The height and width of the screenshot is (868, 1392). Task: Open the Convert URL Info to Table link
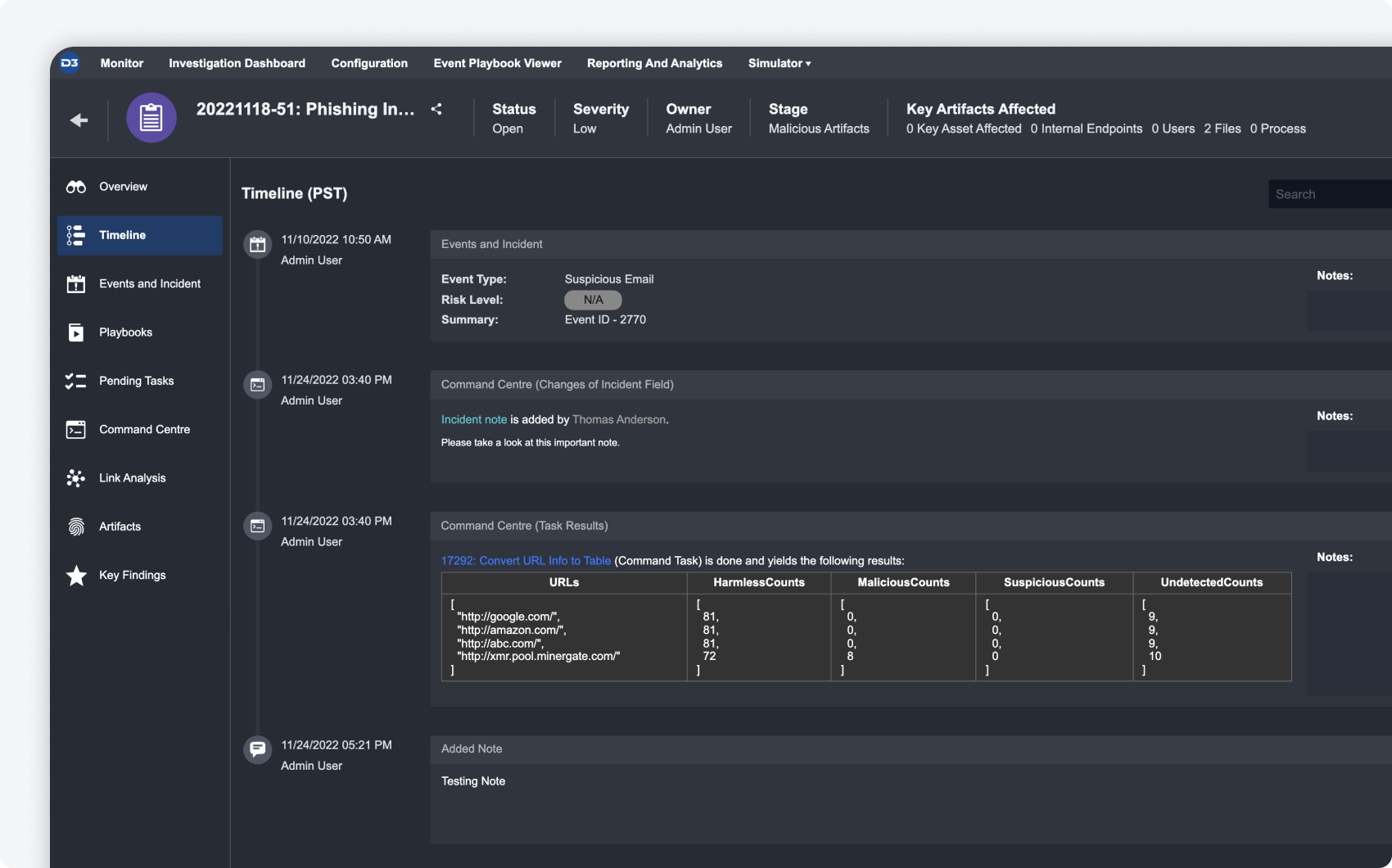(x=526, y=561)
